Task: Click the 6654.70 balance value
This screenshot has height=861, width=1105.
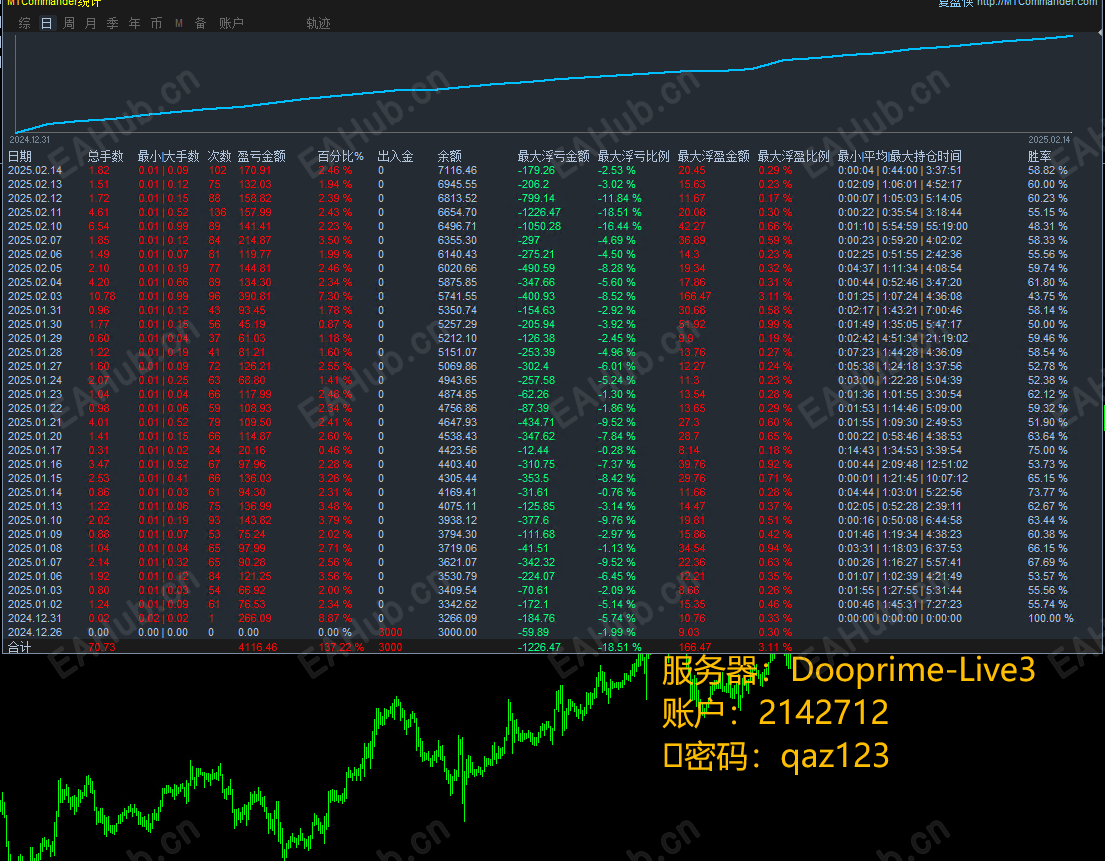Action: pyautogui.click(x=457, y=212)
